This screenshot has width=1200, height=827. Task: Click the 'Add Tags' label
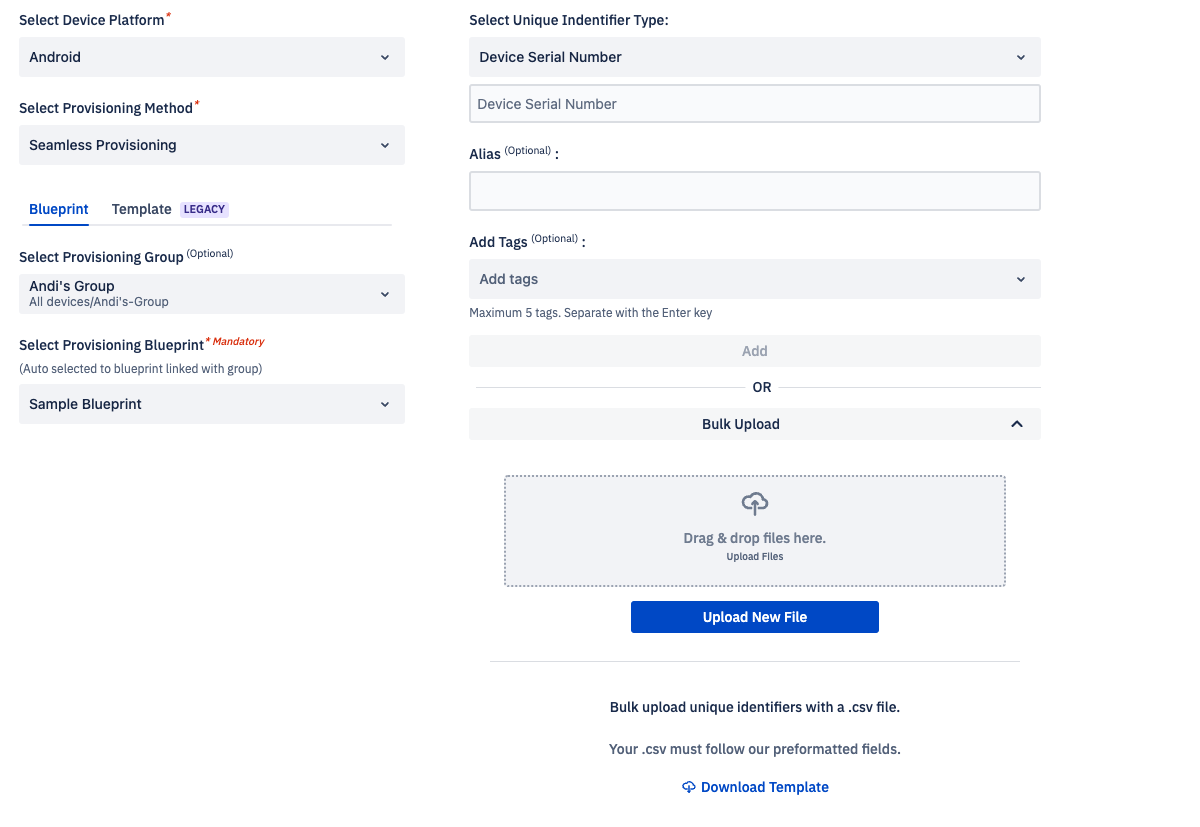point(498,242)
